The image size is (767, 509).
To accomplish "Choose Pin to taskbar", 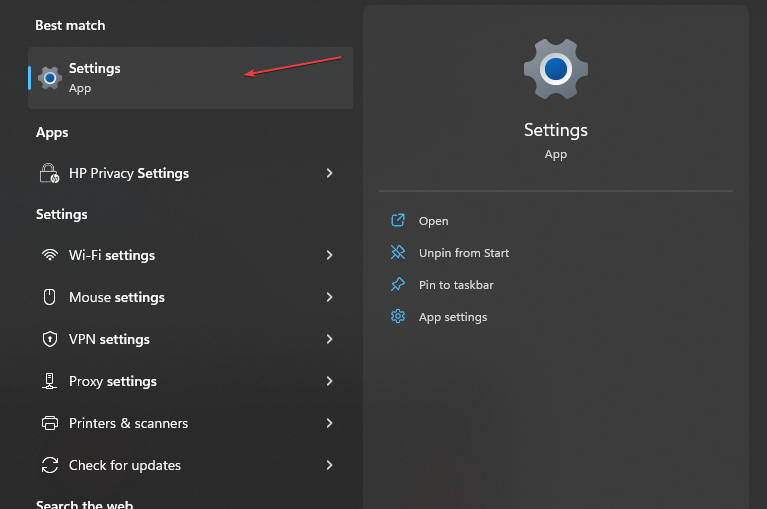I will [455, 285].
